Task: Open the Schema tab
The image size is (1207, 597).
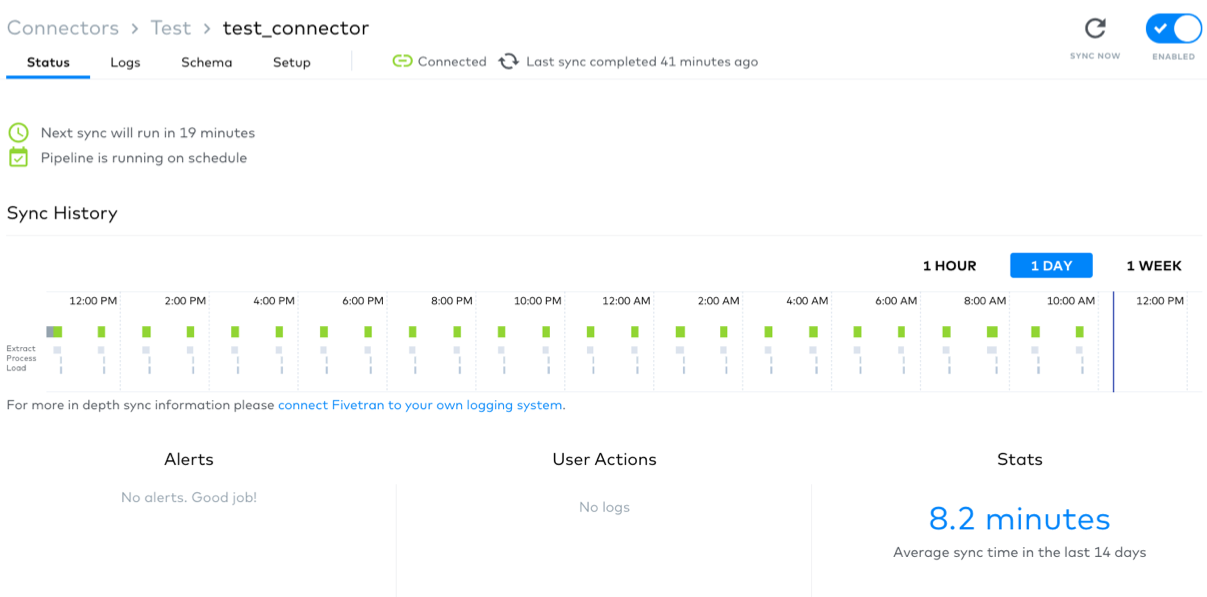Action: 207,62
